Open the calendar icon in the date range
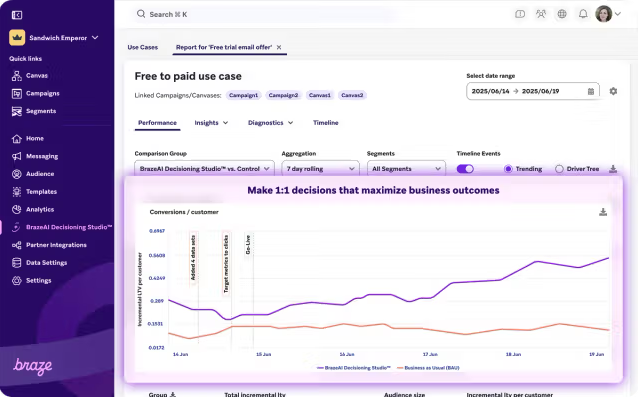This screenshot has height=397, width=638. point(591,92)
